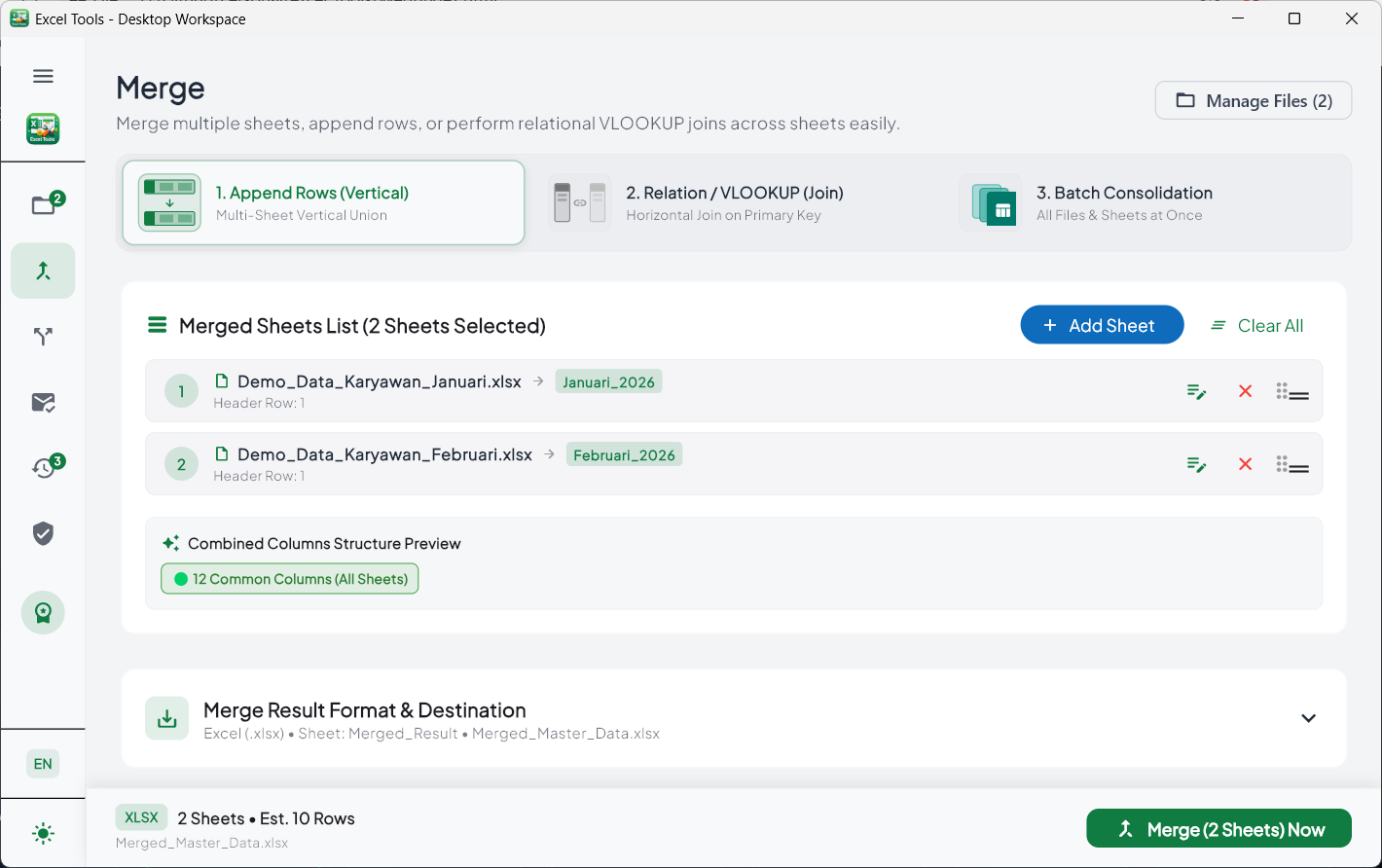Select Batch Consolidation mode
The width and height of the screenshot is (1382, 868).
coord(1144,202)
